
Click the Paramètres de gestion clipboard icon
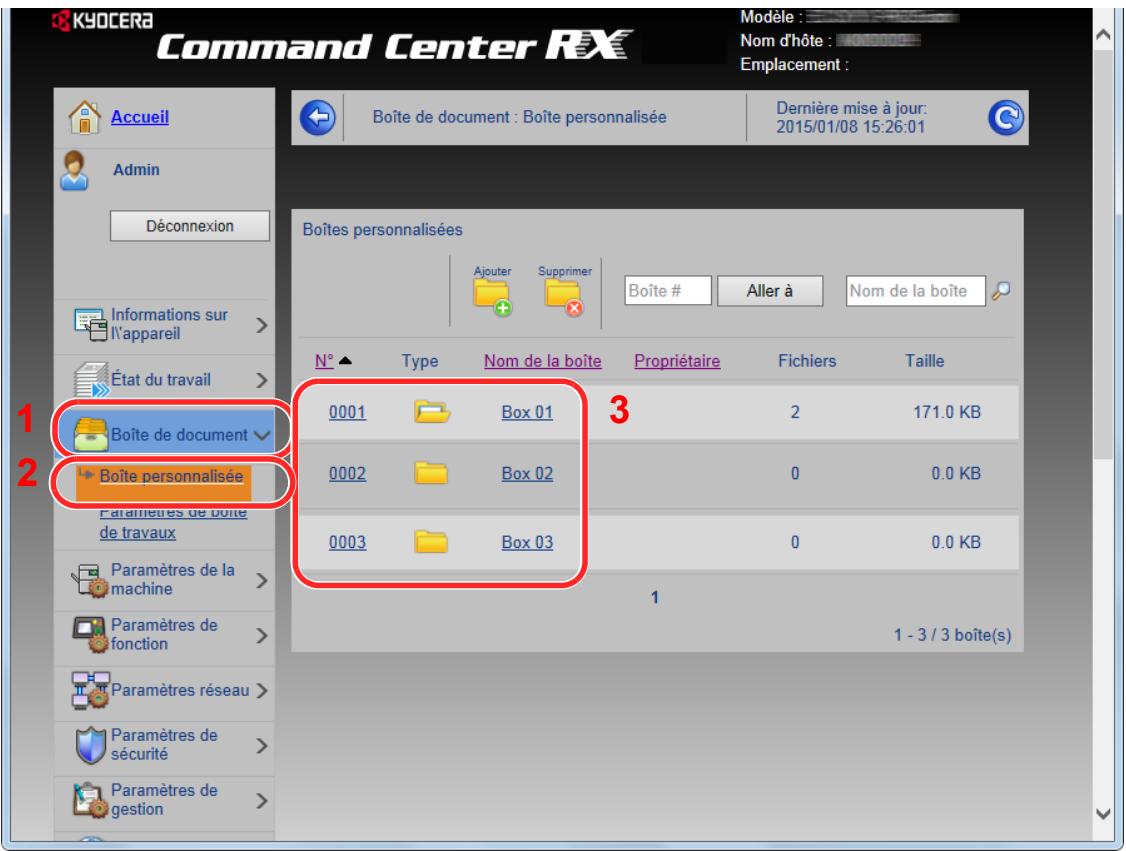(x=90, y=800)
